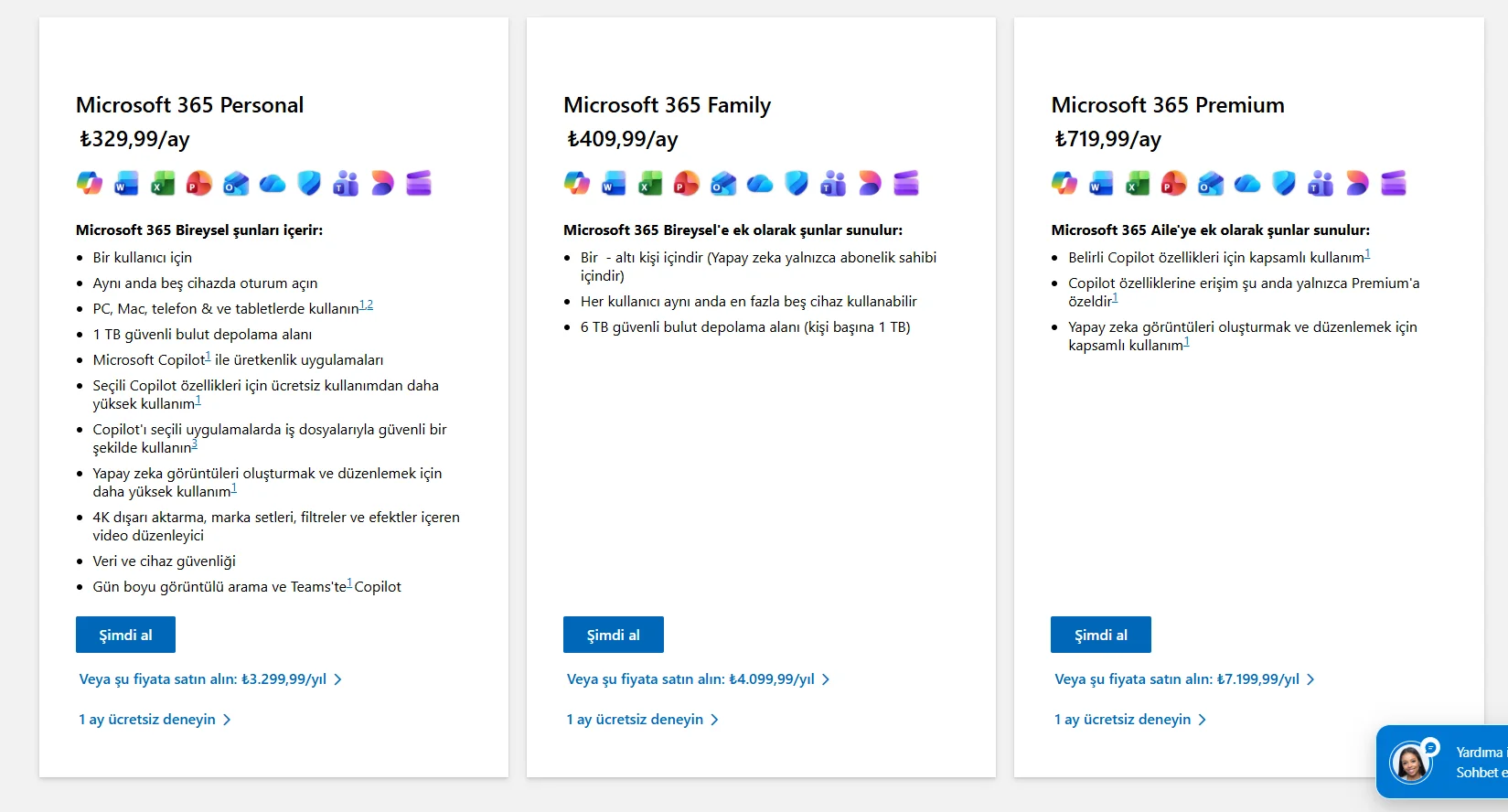Click the OneDrive cloud icon in Family plan

click(760, 184)
